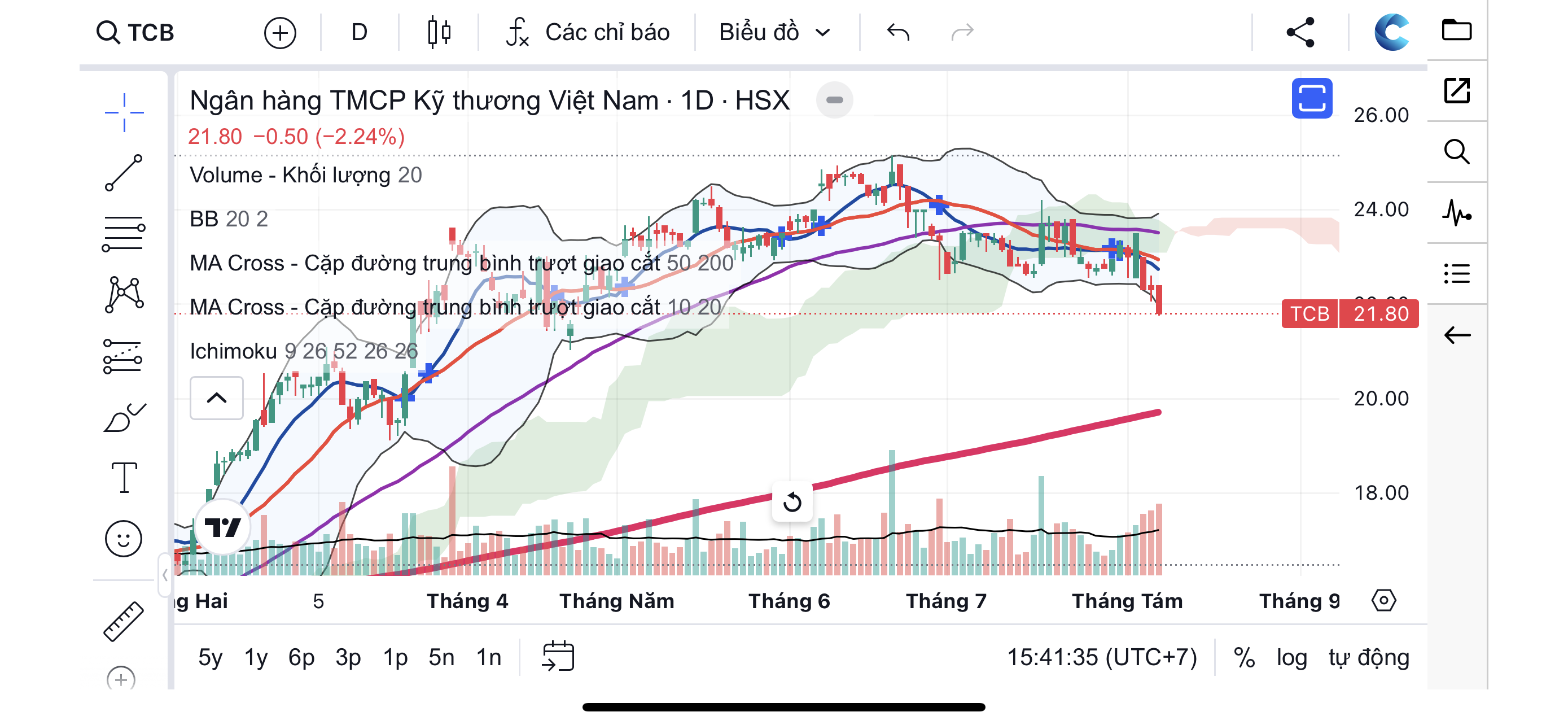The width and height of the screenshot is (1568, 725).
Task: Click the 26.00 price axis label
Action: (1381, 115)
